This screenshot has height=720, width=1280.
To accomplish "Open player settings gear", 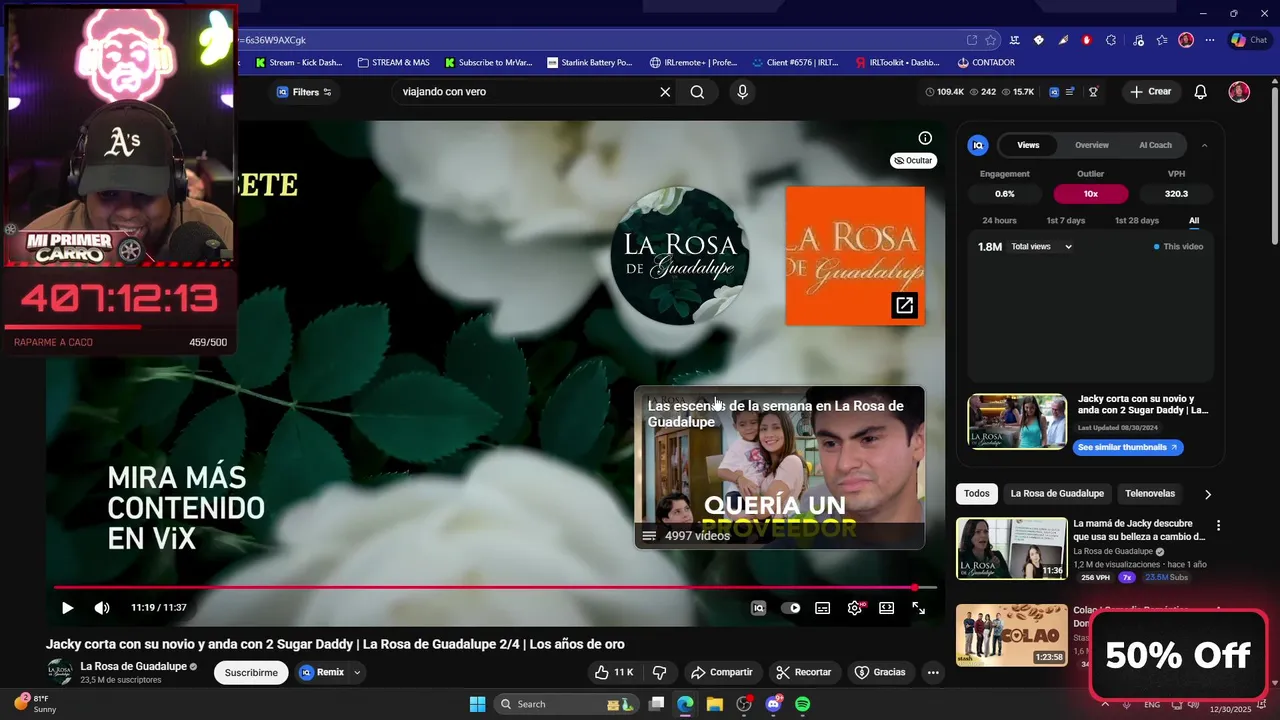I will (x=854, y=608).
